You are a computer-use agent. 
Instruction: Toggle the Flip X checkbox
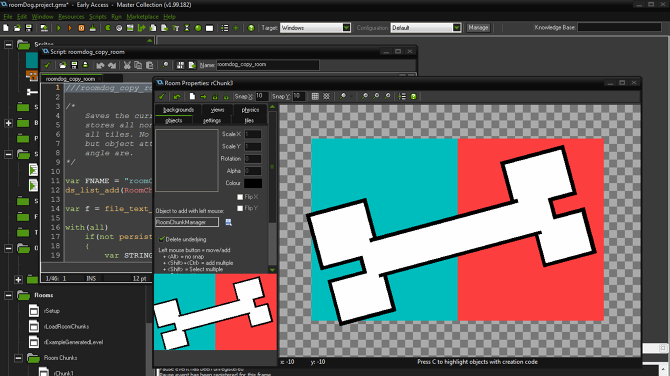[240, 197]
